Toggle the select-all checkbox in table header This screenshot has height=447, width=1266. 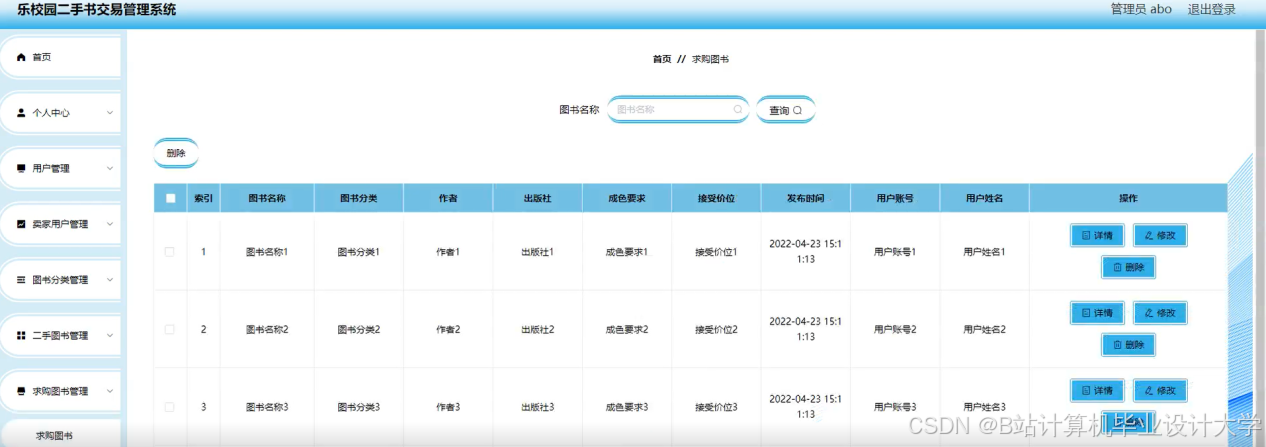pyautogui.click(x=170, y=198)
